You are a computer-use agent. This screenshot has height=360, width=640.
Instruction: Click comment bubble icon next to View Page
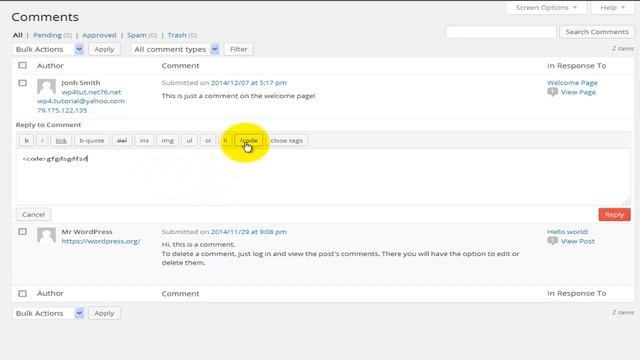tap(553, 92)
